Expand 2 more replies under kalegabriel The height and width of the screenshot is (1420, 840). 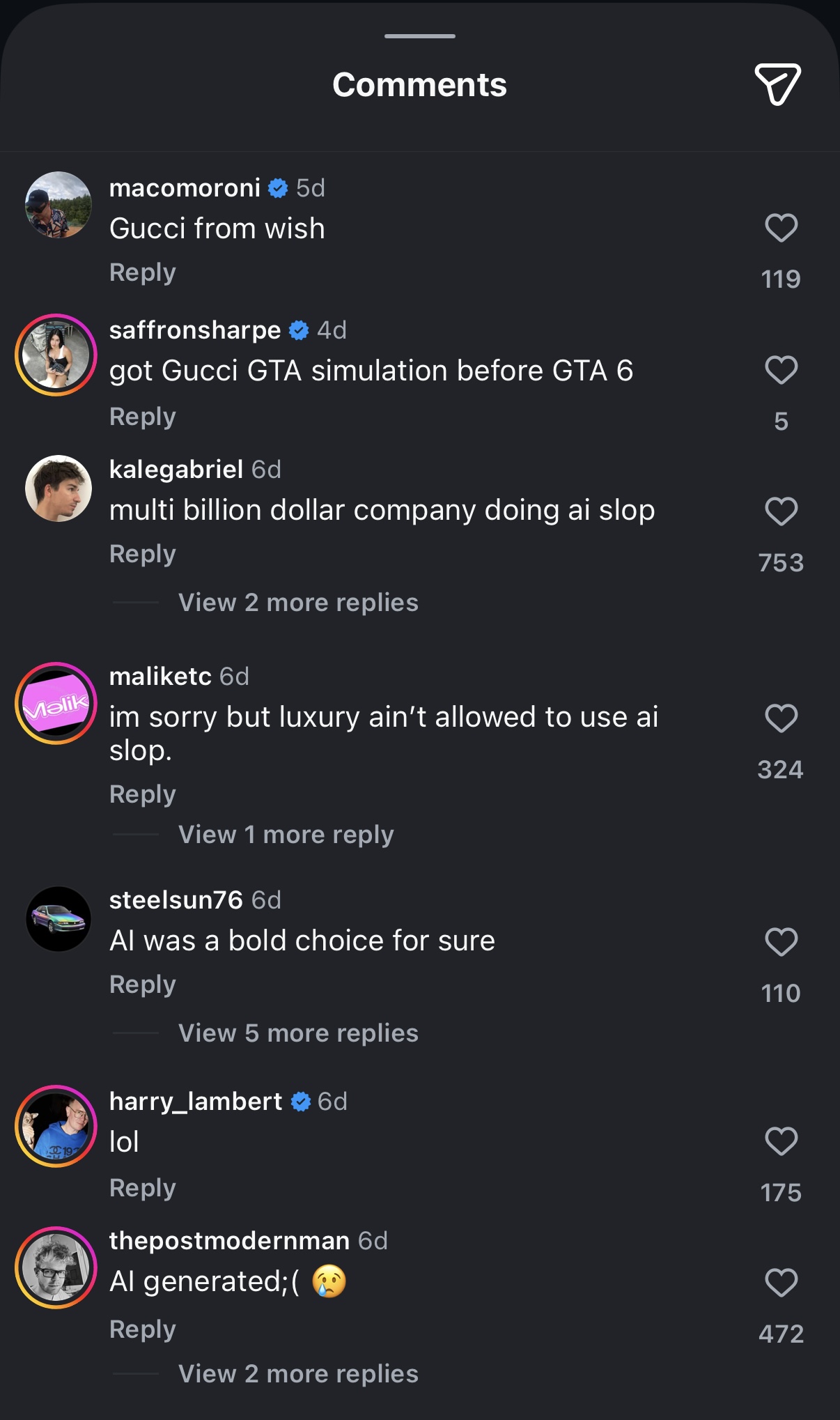298,603
